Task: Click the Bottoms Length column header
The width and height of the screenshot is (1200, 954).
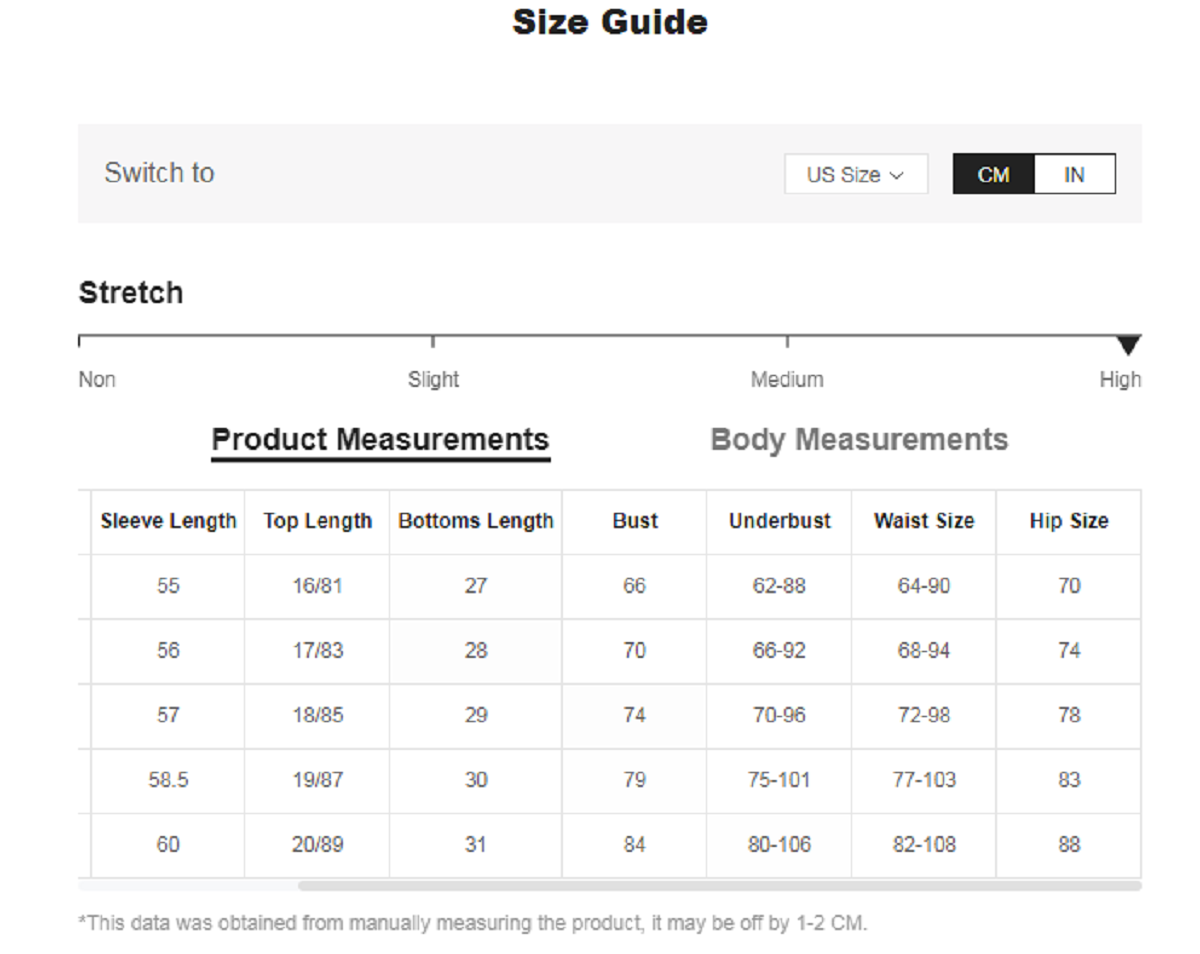Action: pyautogui.click(x=475, y=521)
